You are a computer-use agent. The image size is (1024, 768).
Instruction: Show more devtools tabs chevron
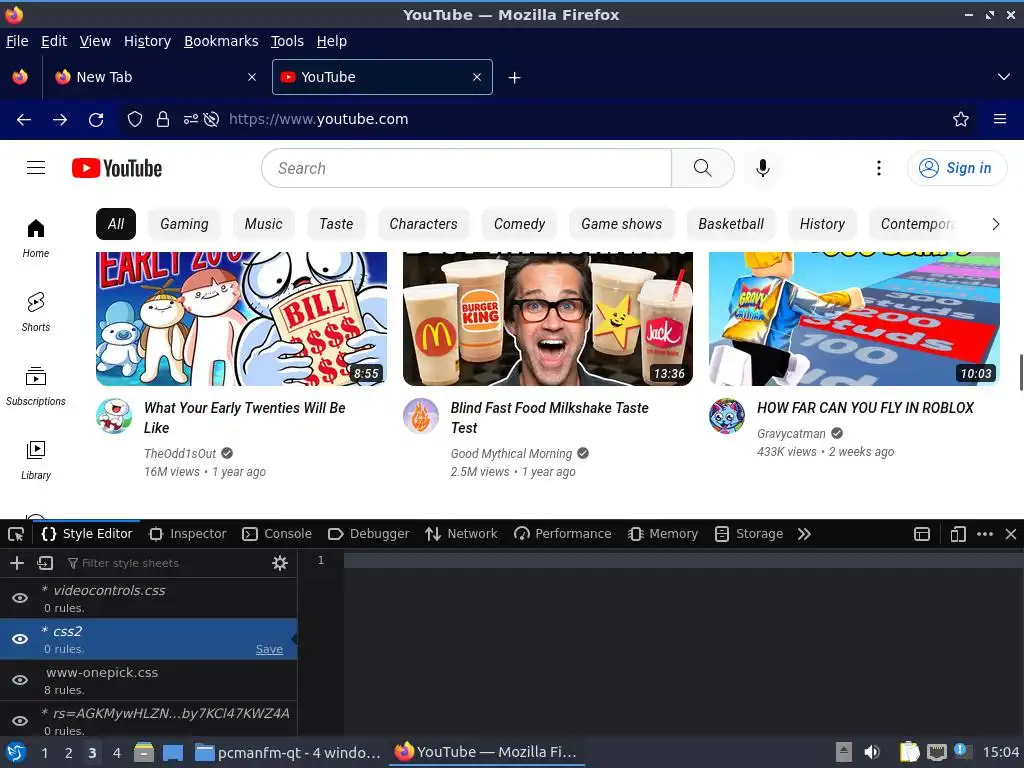[x=805, y=534]
